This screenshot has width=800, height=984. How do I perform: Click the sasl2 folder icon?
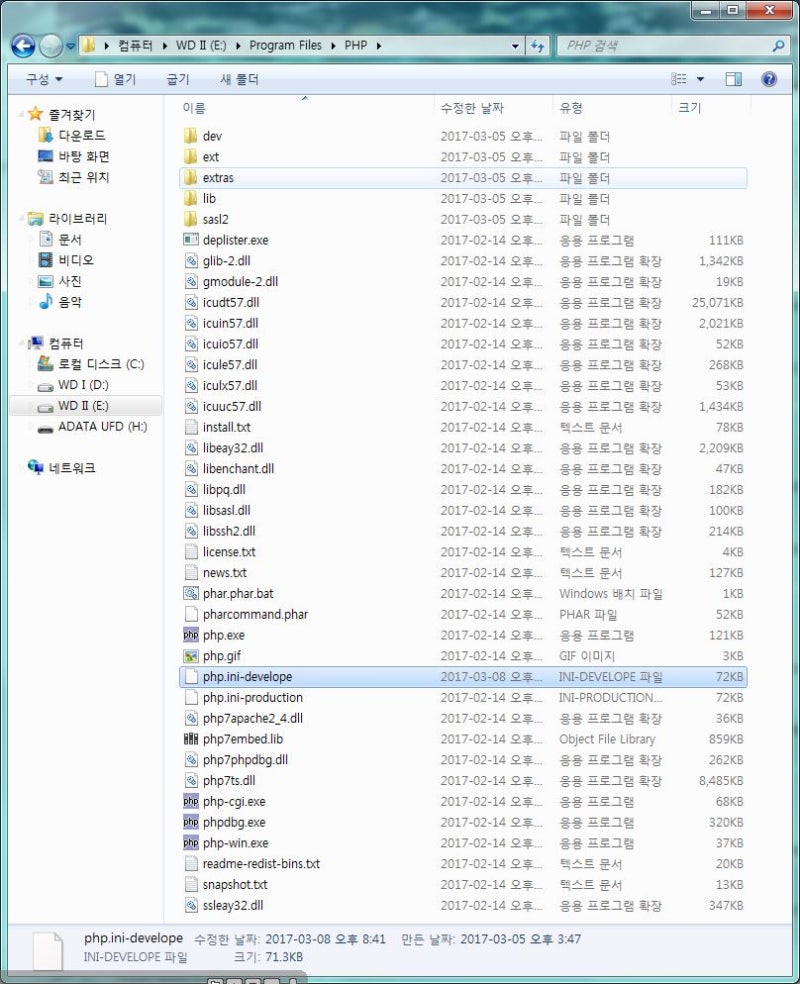point(191,218)
